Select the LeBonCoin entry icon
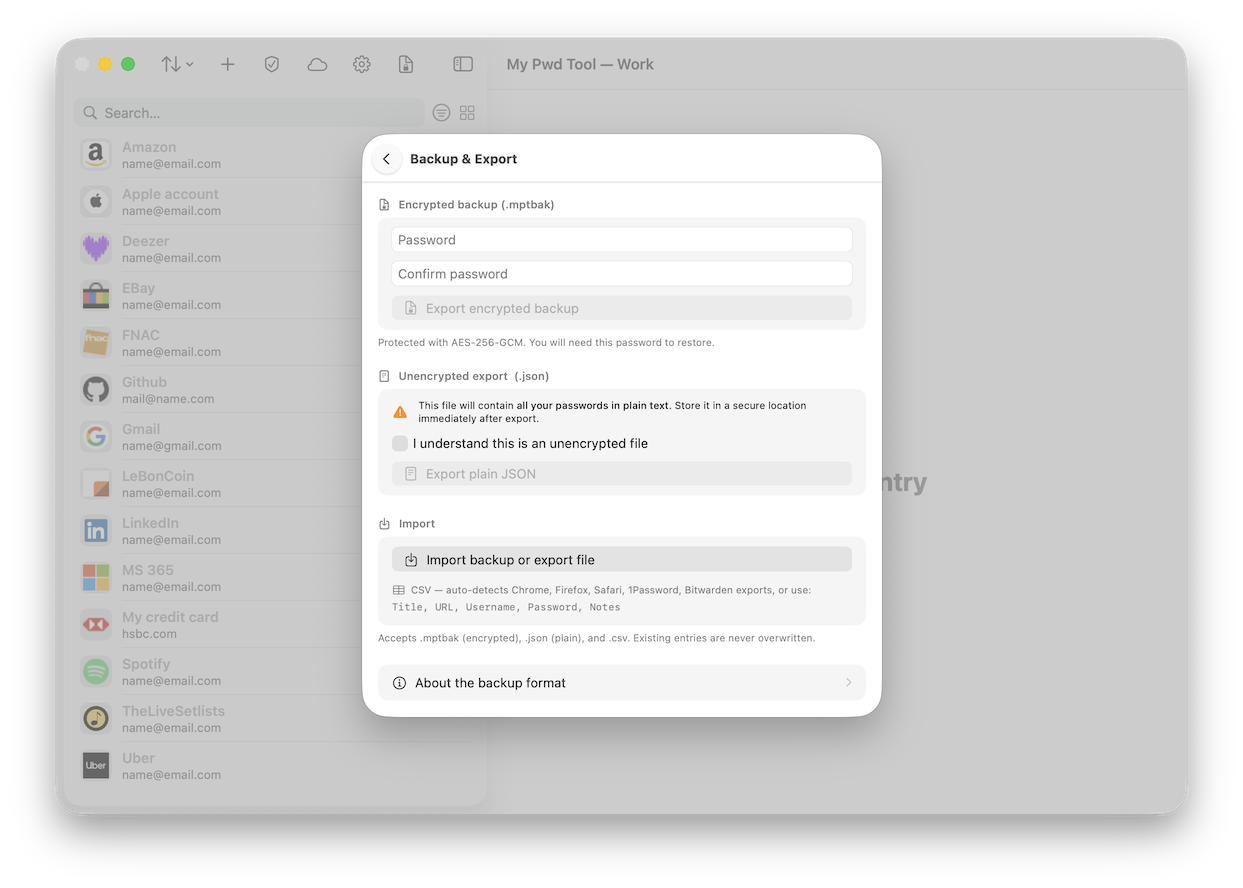 point(96,483)
